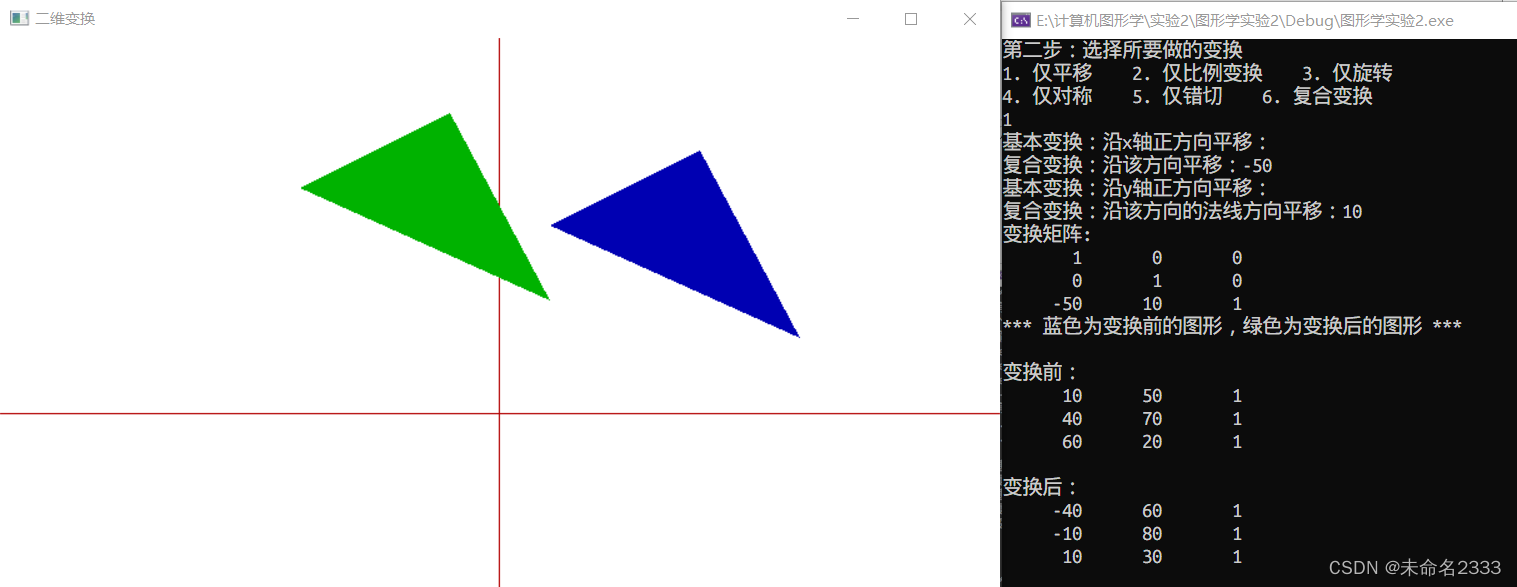Click value 80 in the 变换后 table
Image resolution: width=1517 pixels, height=587 pixels.
click(1152, 534)
